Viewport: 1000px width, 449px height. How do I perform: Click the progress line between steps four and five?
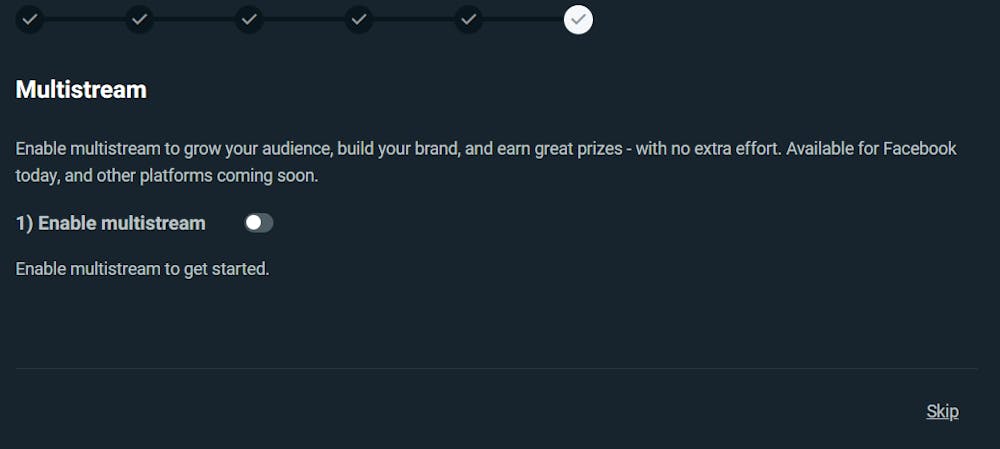413,20
